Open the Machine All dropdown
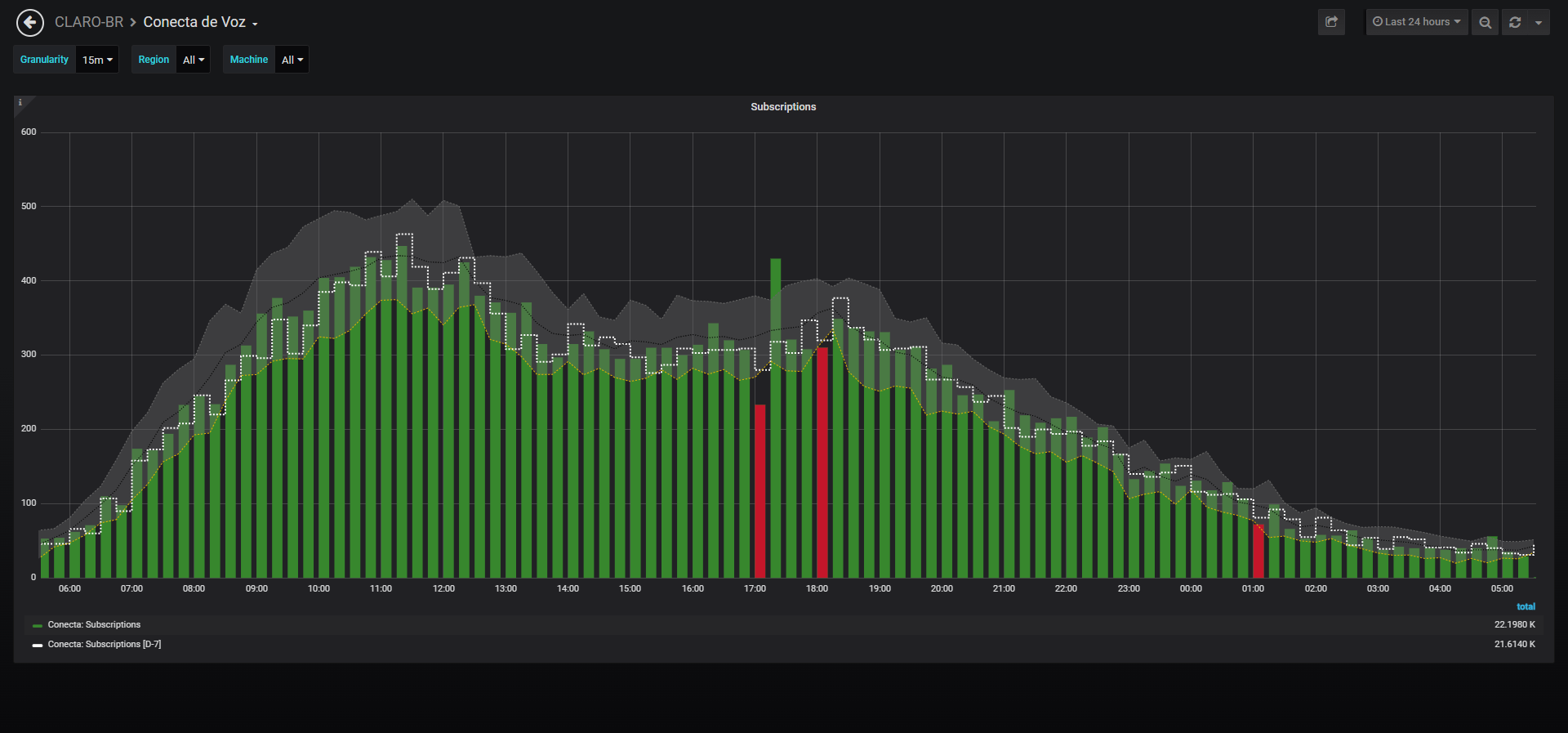1568x733 pixels. [292, 60]
